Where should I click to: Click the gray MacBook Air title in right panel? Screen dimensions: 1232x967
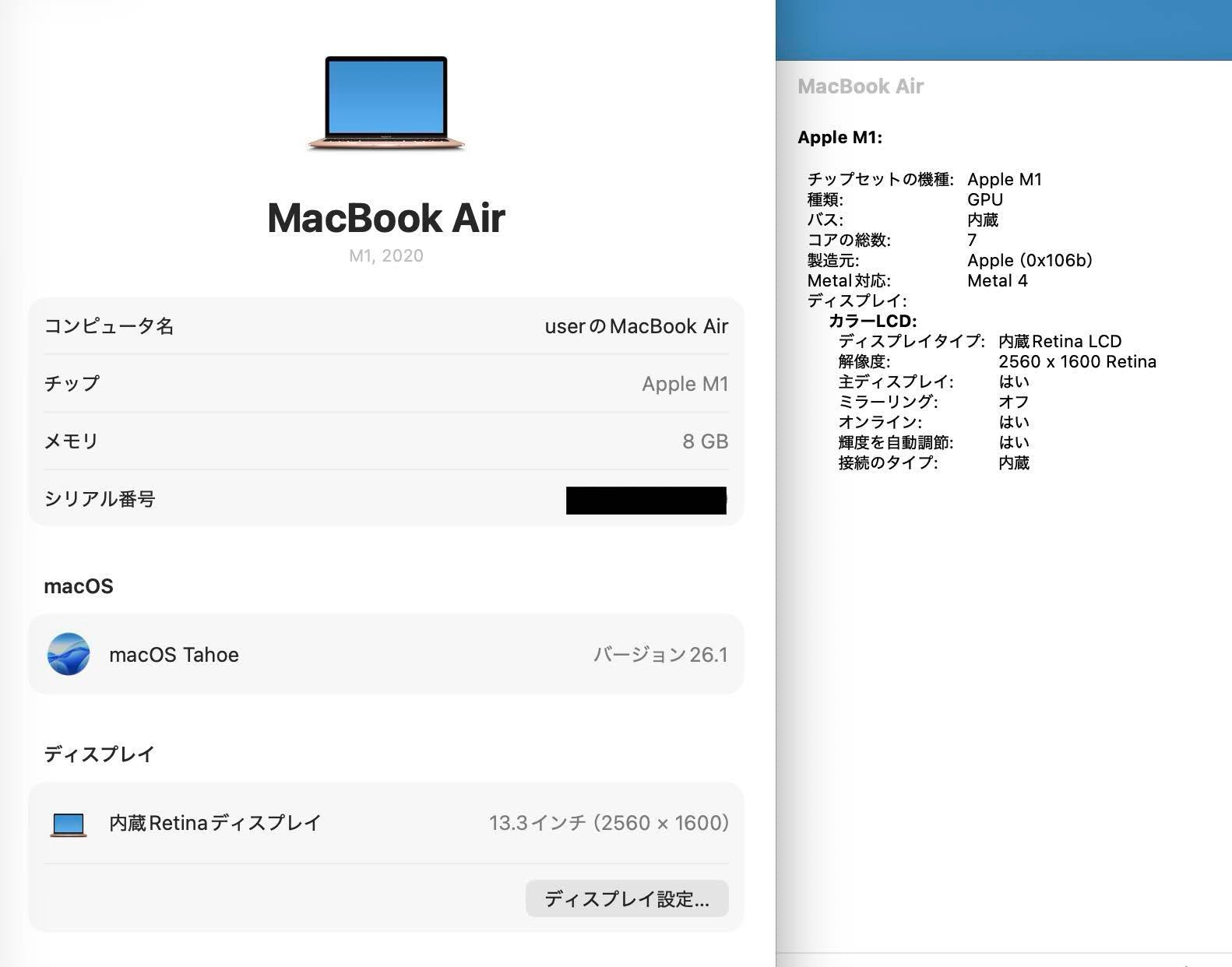(x=861, y=86)
